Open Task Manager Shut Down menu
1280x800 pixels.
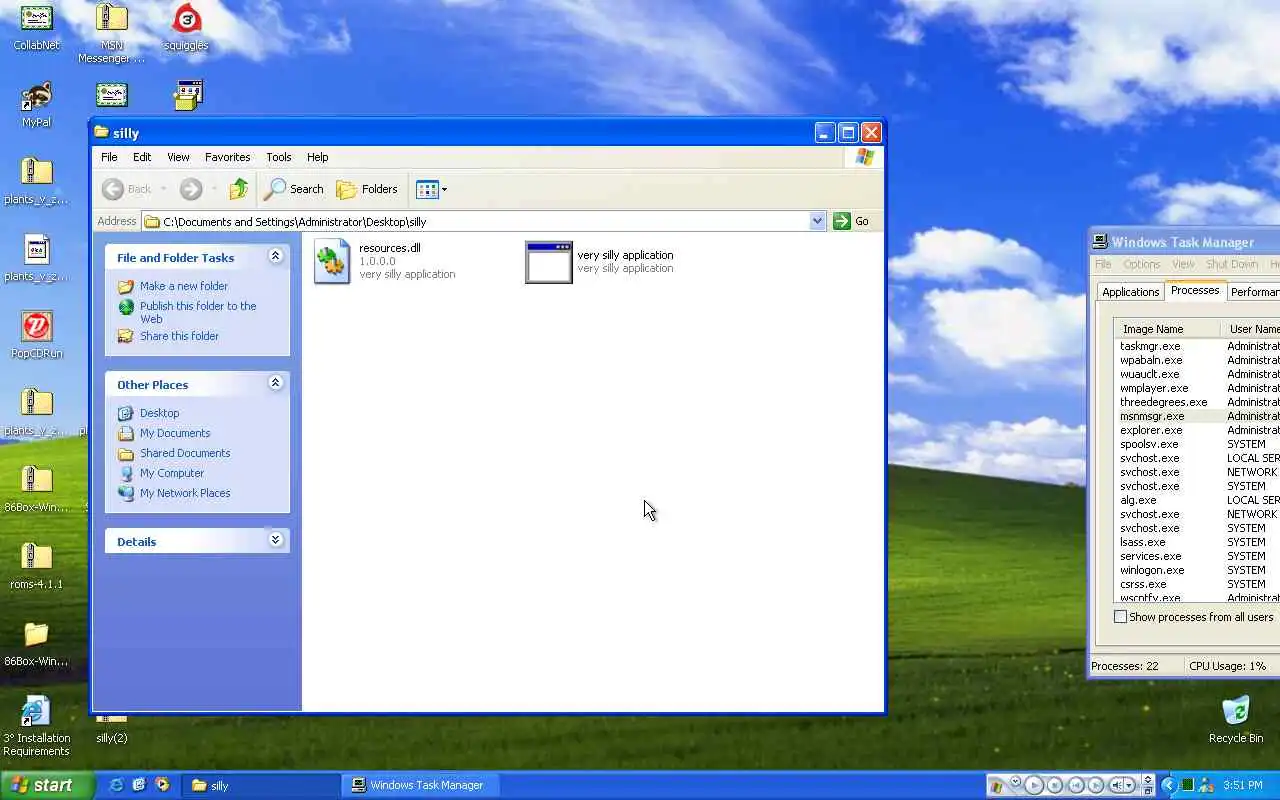point(1231,264)
